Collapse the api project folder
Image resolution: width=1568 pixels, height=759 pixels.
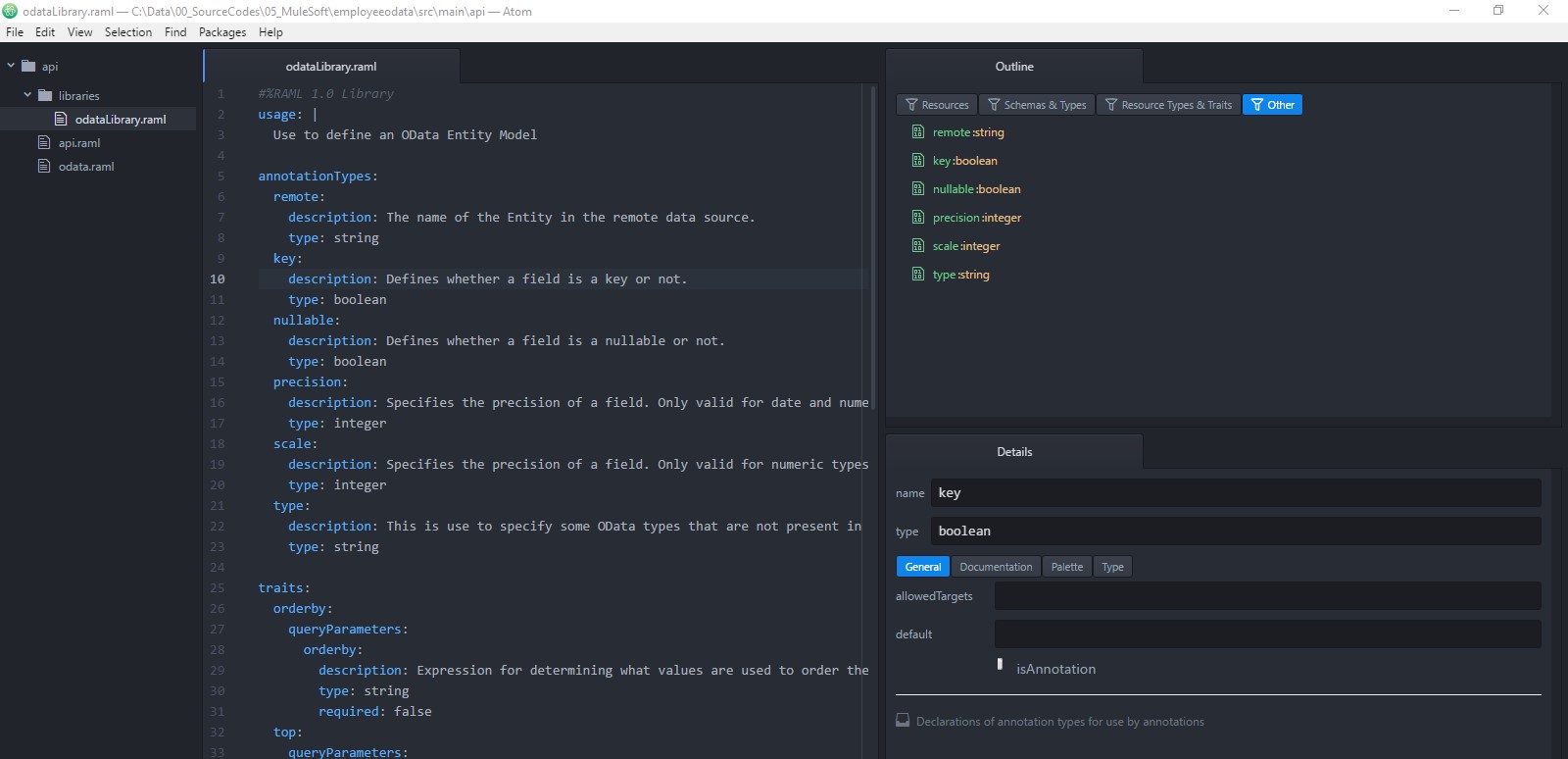coord(11,66)
